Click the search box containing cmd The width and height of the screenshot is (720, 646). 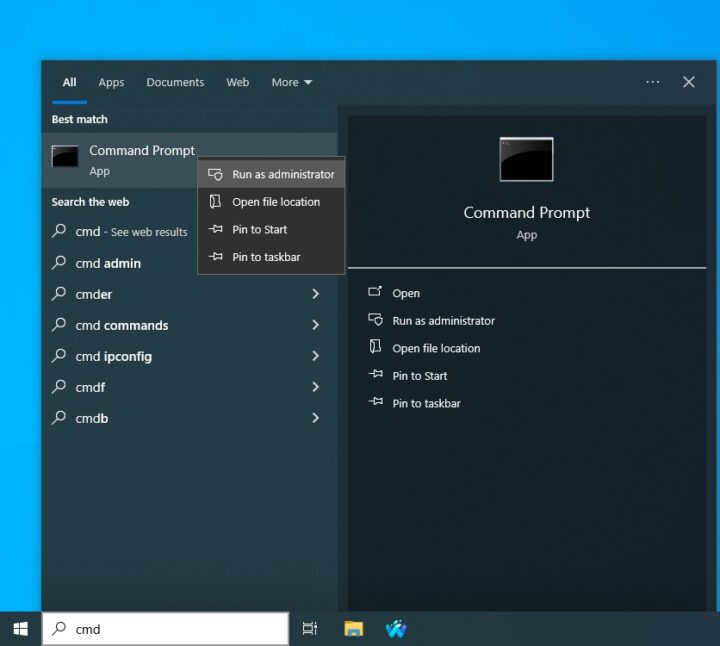pos(170,629)
